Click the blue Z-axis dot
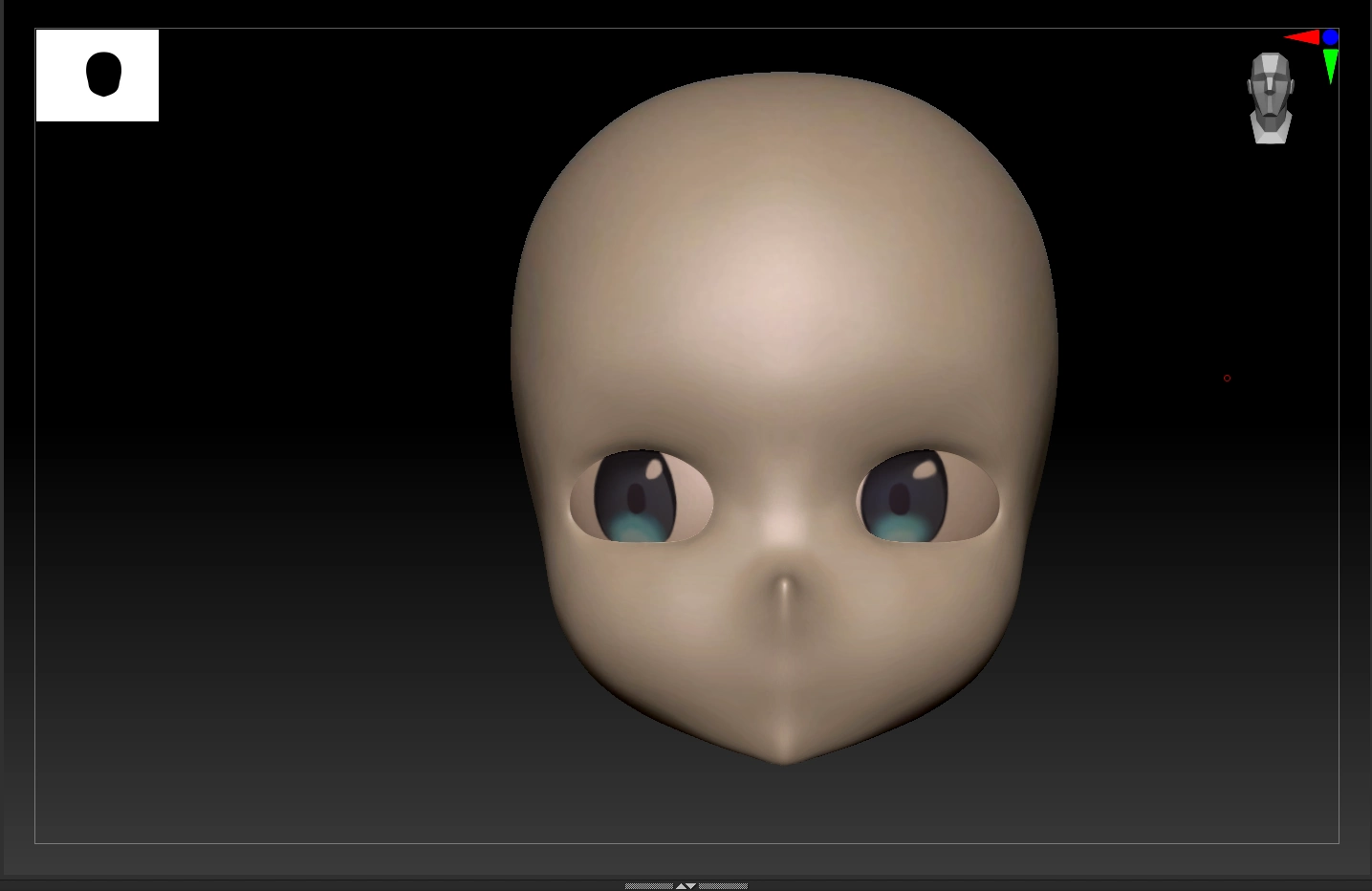The height and width of the screenshot is (891, 1372). (x=1330, y=37)
